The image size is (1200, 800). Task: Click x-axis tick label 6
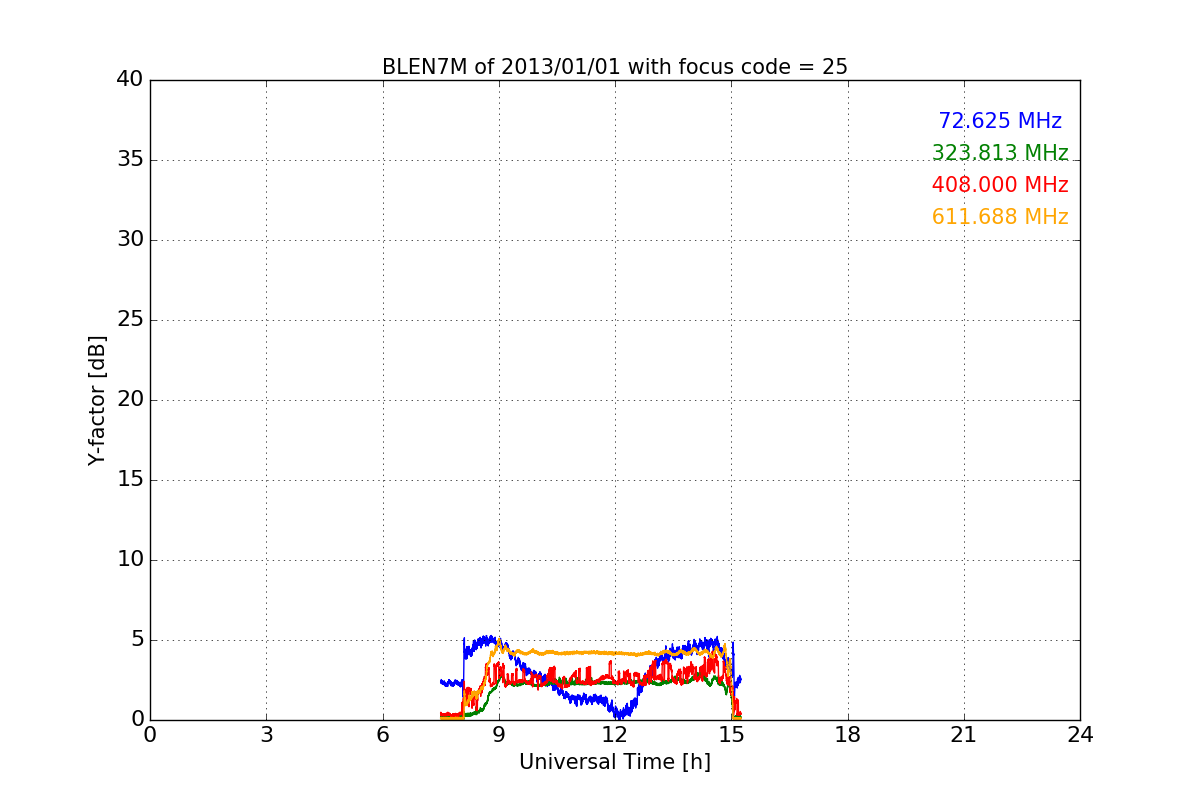(382, 735)
